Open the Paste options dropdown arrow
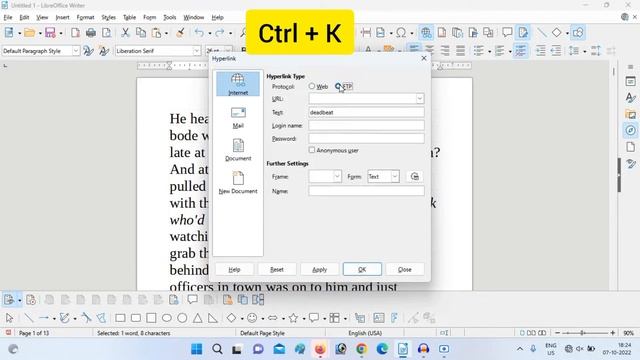Image resolution: width=640 pixels, height=360 pixels. pos(166,33)
